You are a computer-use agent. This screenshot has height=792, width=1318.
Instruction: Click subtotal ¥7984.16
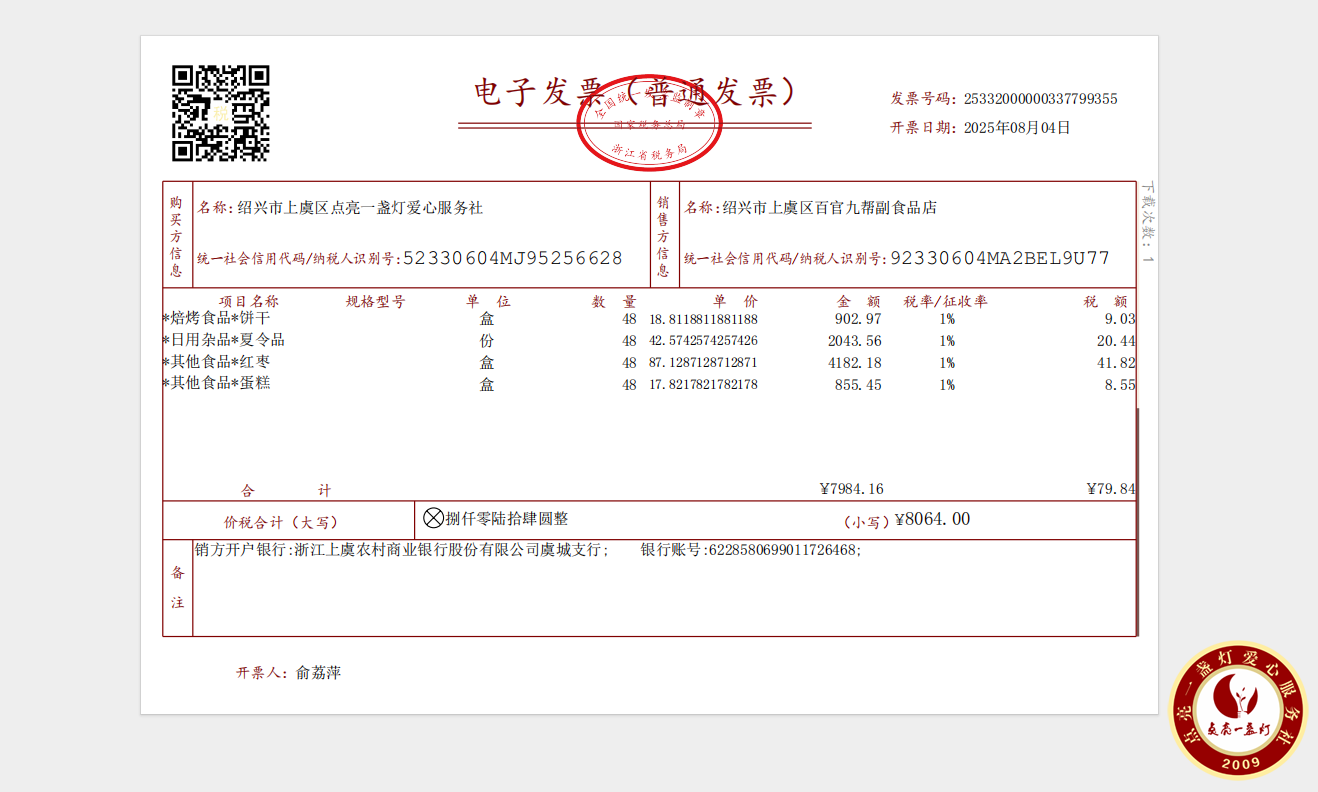coord(852,489)
